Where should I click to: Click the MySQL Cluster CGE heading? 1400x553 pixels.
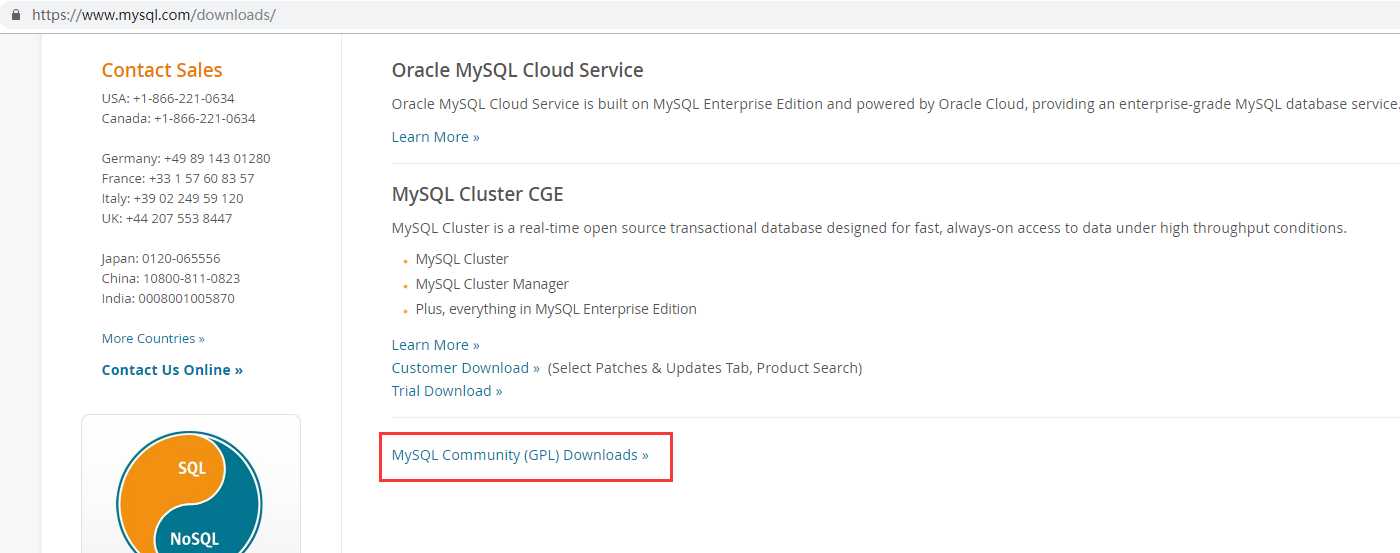click(485, 194)
